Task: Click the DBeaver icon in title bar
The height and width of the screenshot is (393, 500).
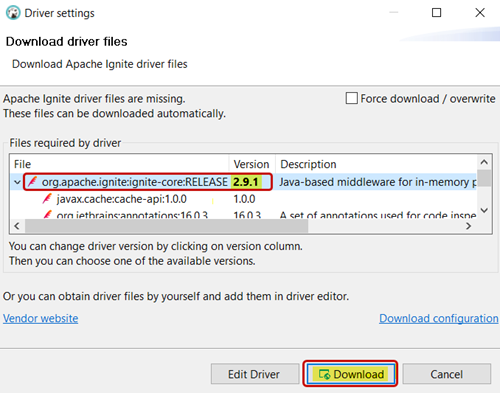Action: (x=13, y=13)
